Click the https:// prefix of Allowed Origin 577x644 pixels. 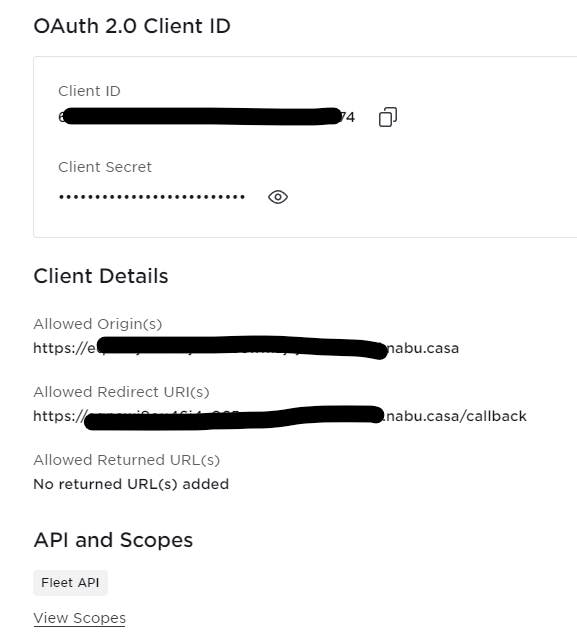[x=60, y=348]
